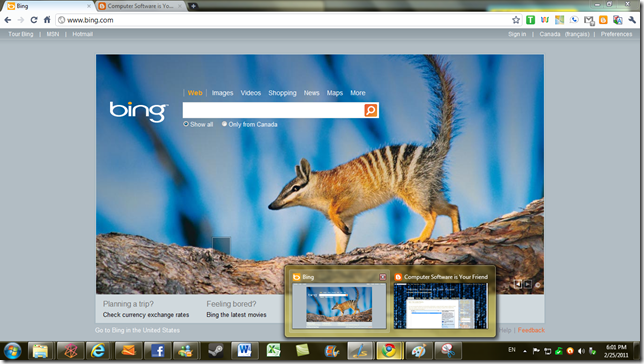Open Windows Live Mail envelope taskbar icon
Image resolution: width=644 pixels, height=364 pixels.
tap(128, 351)
